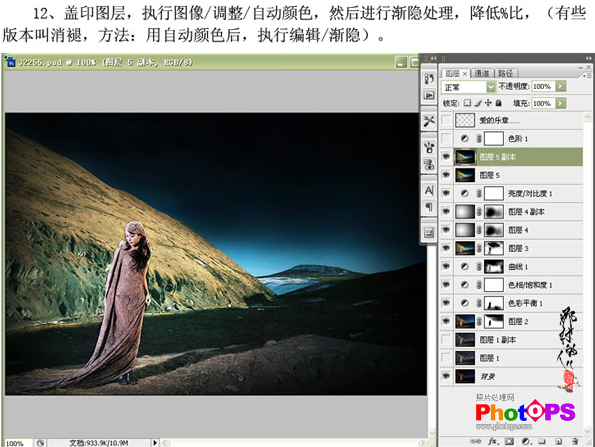Image resolution: width=595 pixels, height=447 pixels.
Task: Hide the 图层 5 layer
Action: (x=446, y=175)
